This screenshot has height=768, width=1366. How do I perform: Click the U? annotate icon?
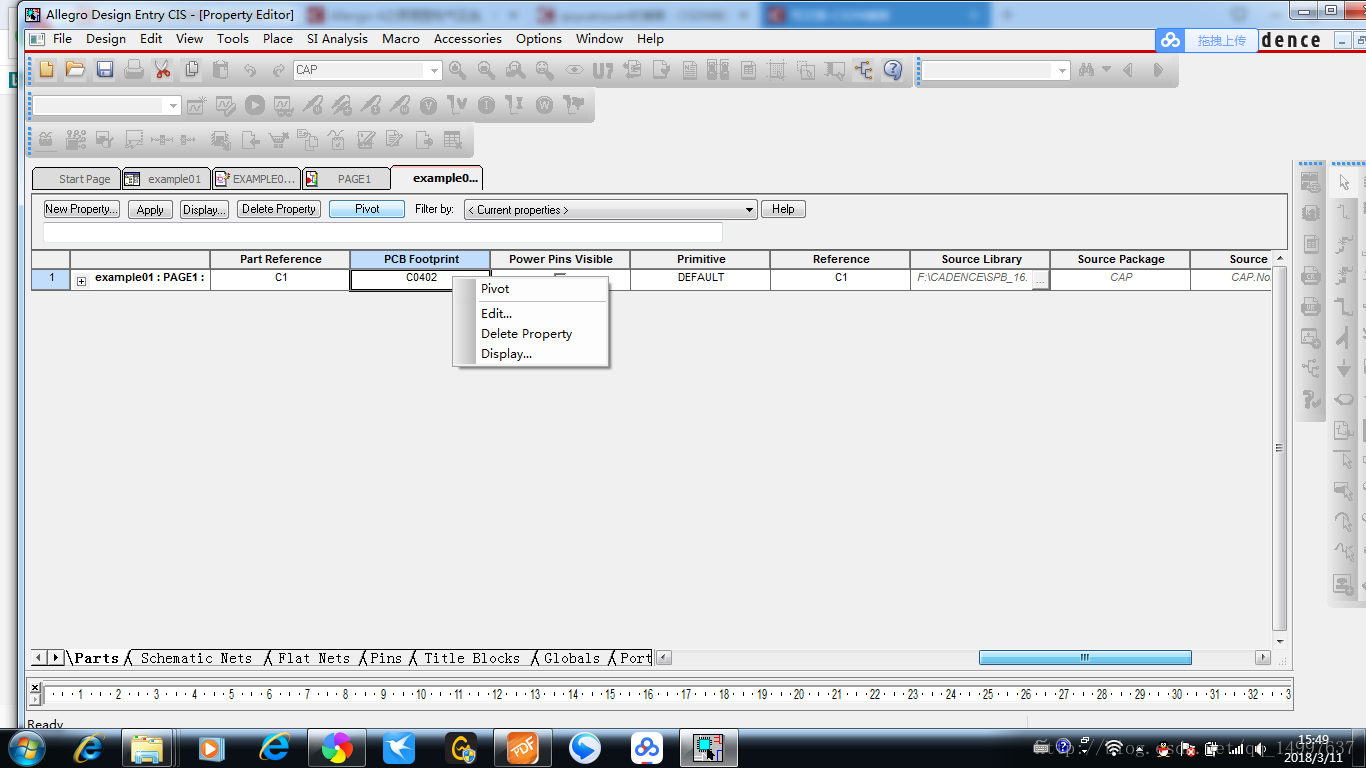(x=602, y=70)
